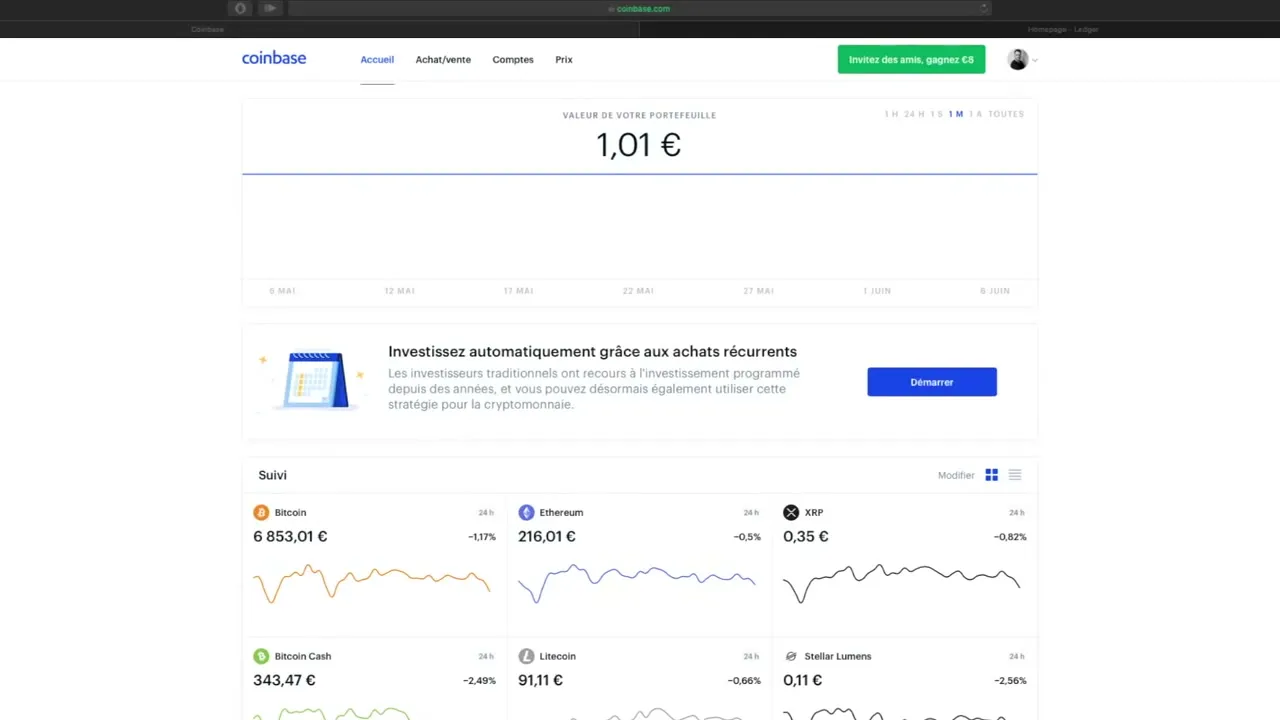The width and height of the screenshot is (1280, 720).
Task: Open the account dropdown chevron
Action: coord(1034,60)
